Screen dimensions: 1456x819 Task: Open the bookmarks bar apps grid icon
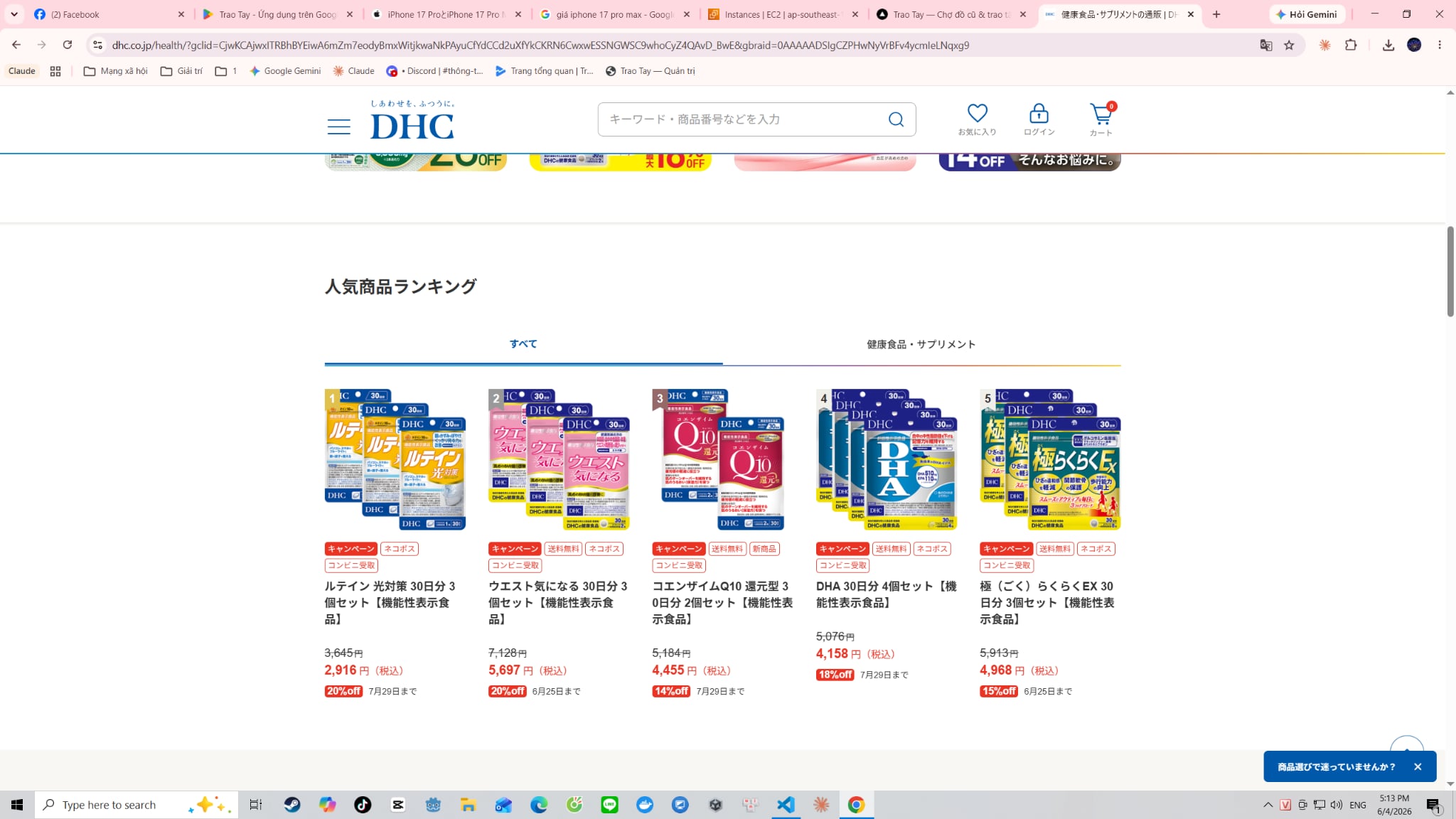(55, 71)
